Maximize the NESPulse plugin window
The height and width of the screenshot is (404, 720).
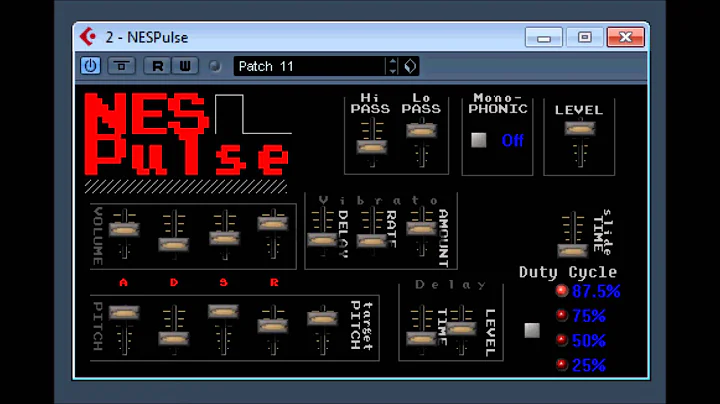(585, 37)
